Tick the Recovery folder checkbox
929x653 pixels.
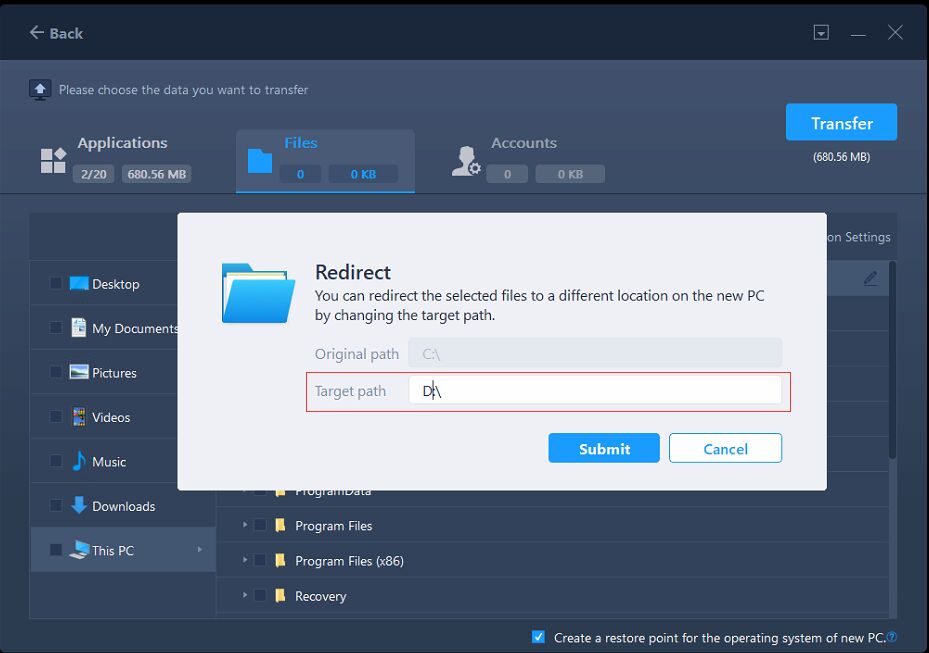(260, 595)
